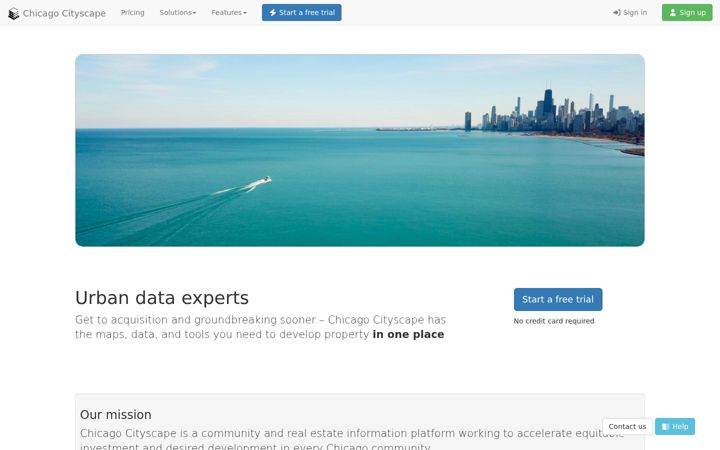Click the Sign in link
The height and width of the screenshot is (450, 720).
click(630, 12)
